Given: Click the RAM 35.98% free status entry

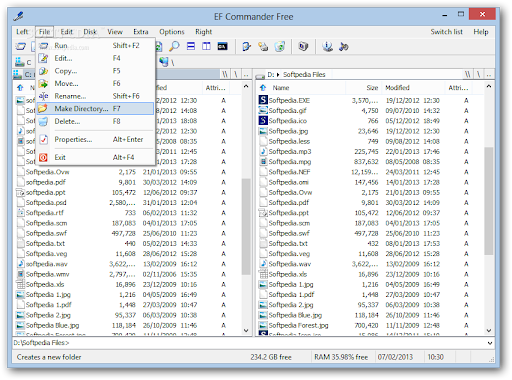Looking at the screenshot, I should [341, 357].
